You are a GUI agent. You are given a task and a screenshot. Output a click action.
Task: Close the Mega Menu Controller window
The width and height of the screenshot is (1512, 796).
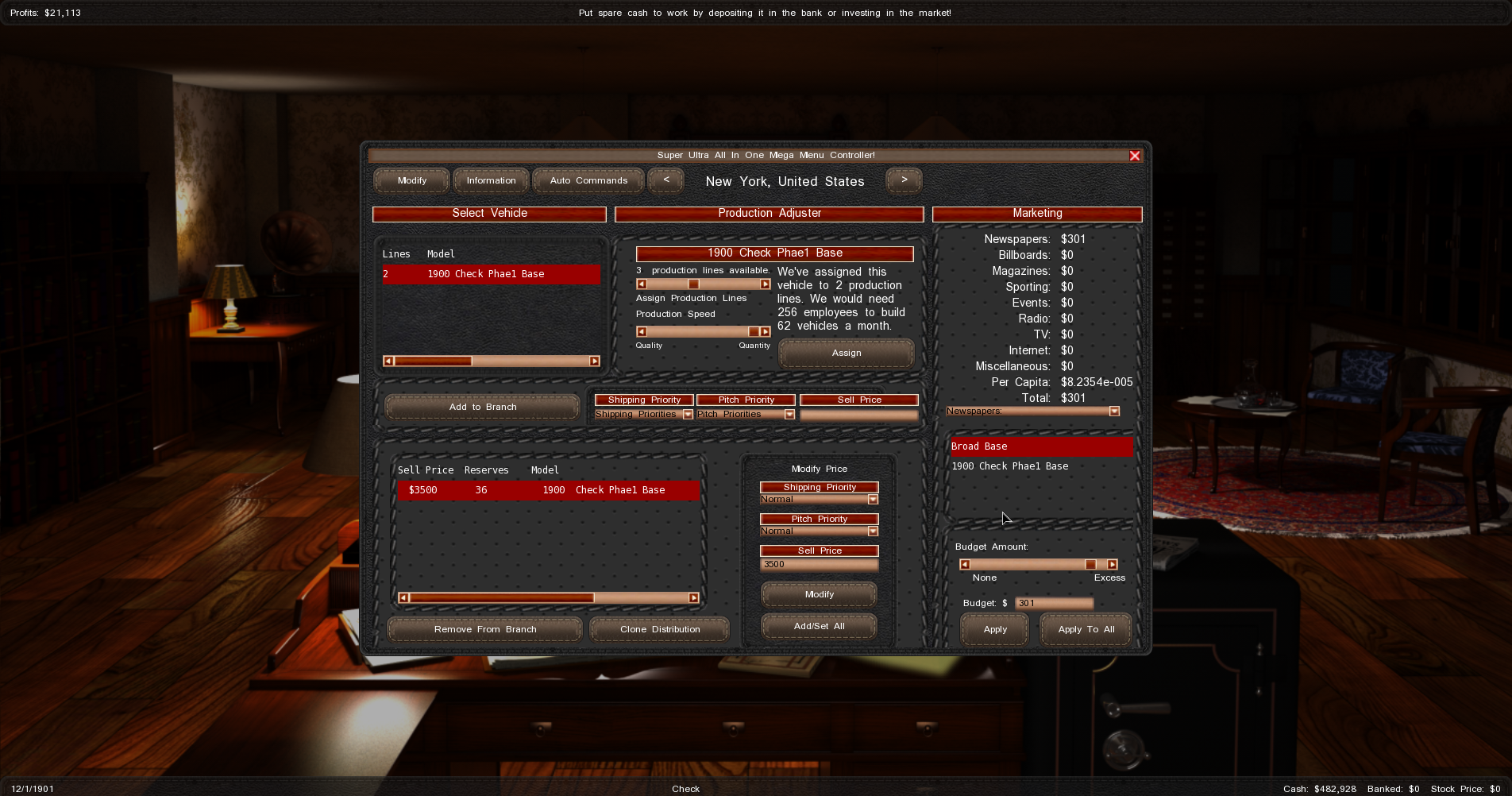tap(1135, 156)
